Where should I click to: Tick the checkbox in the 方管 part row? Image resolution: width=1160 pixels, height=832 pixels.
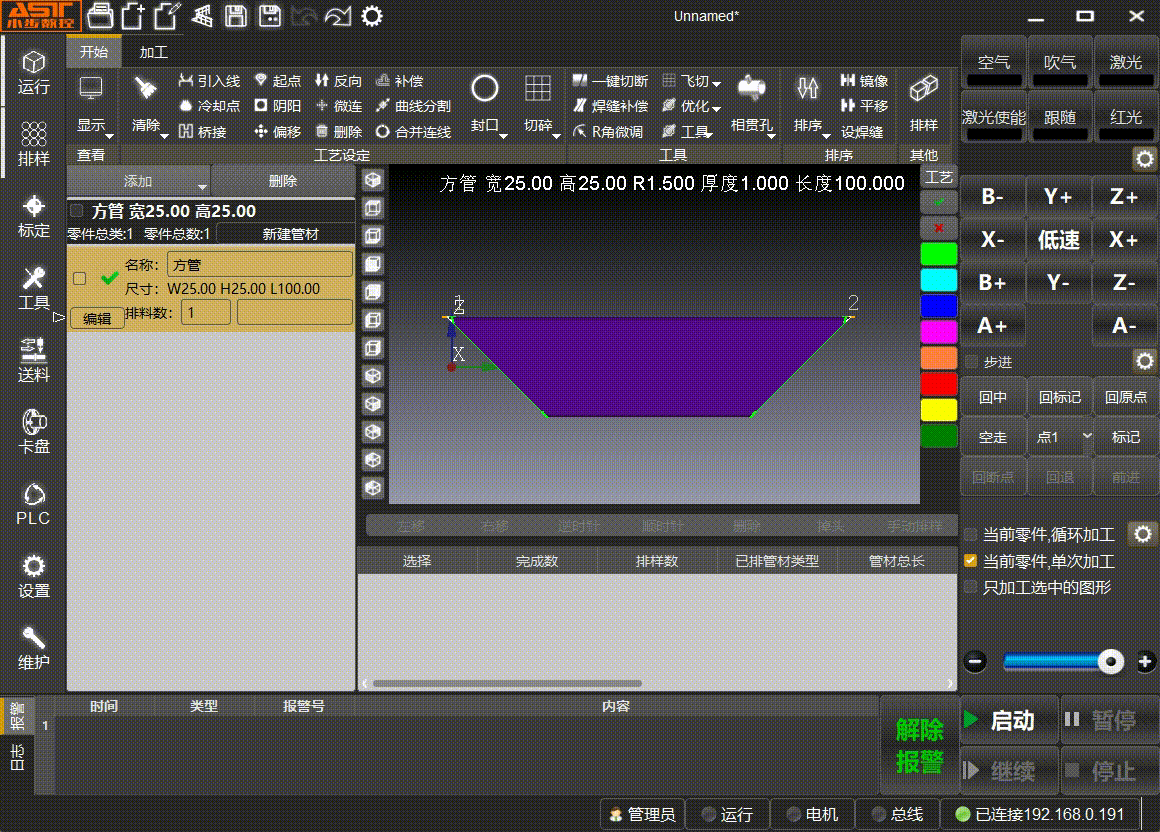(x=80, y=278)
